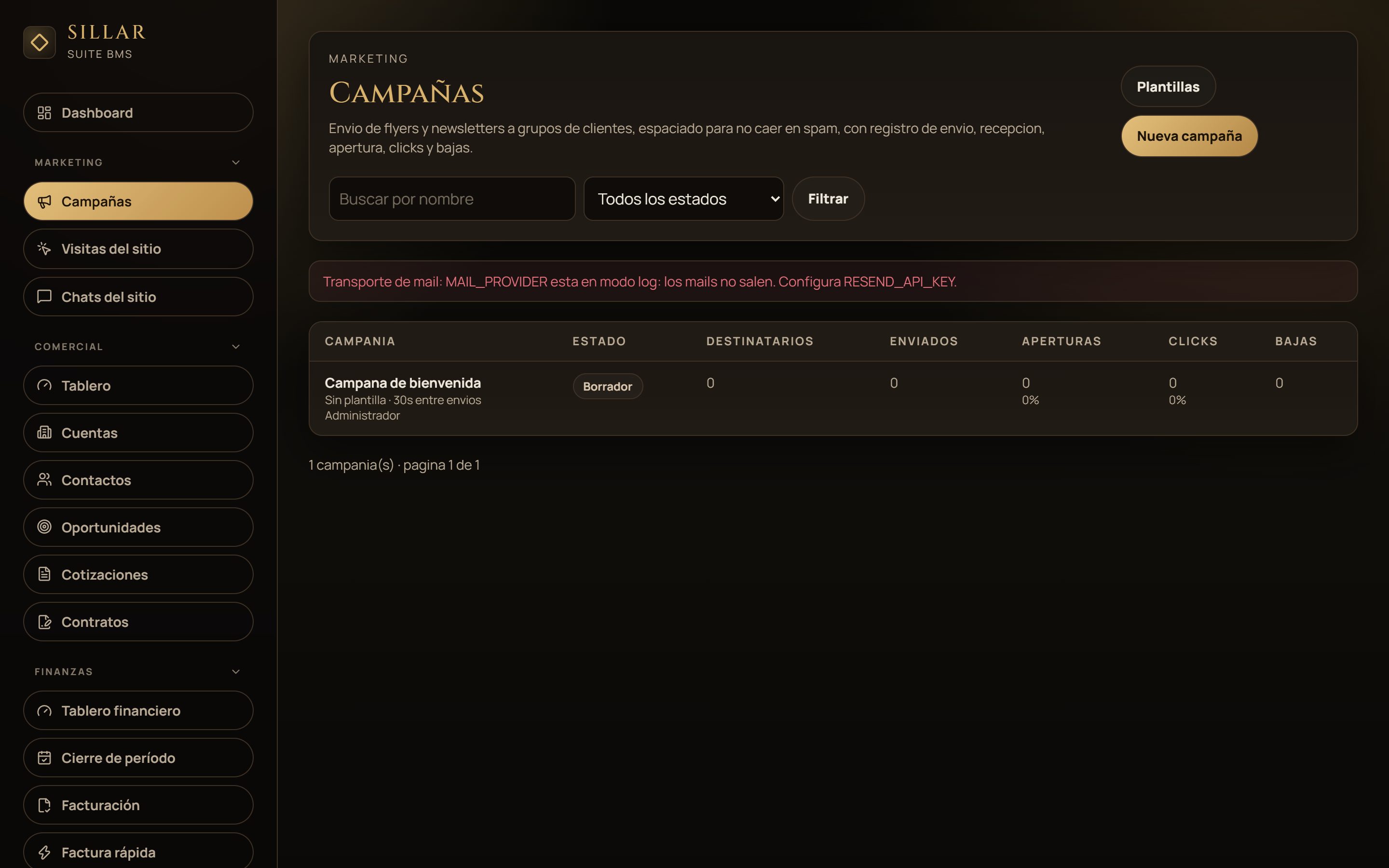The width and height of the screenshot is (1389, 868).
Task: Click the Cierre de período calendar icon
Action: pyautogui.click(x=44, y=758)
